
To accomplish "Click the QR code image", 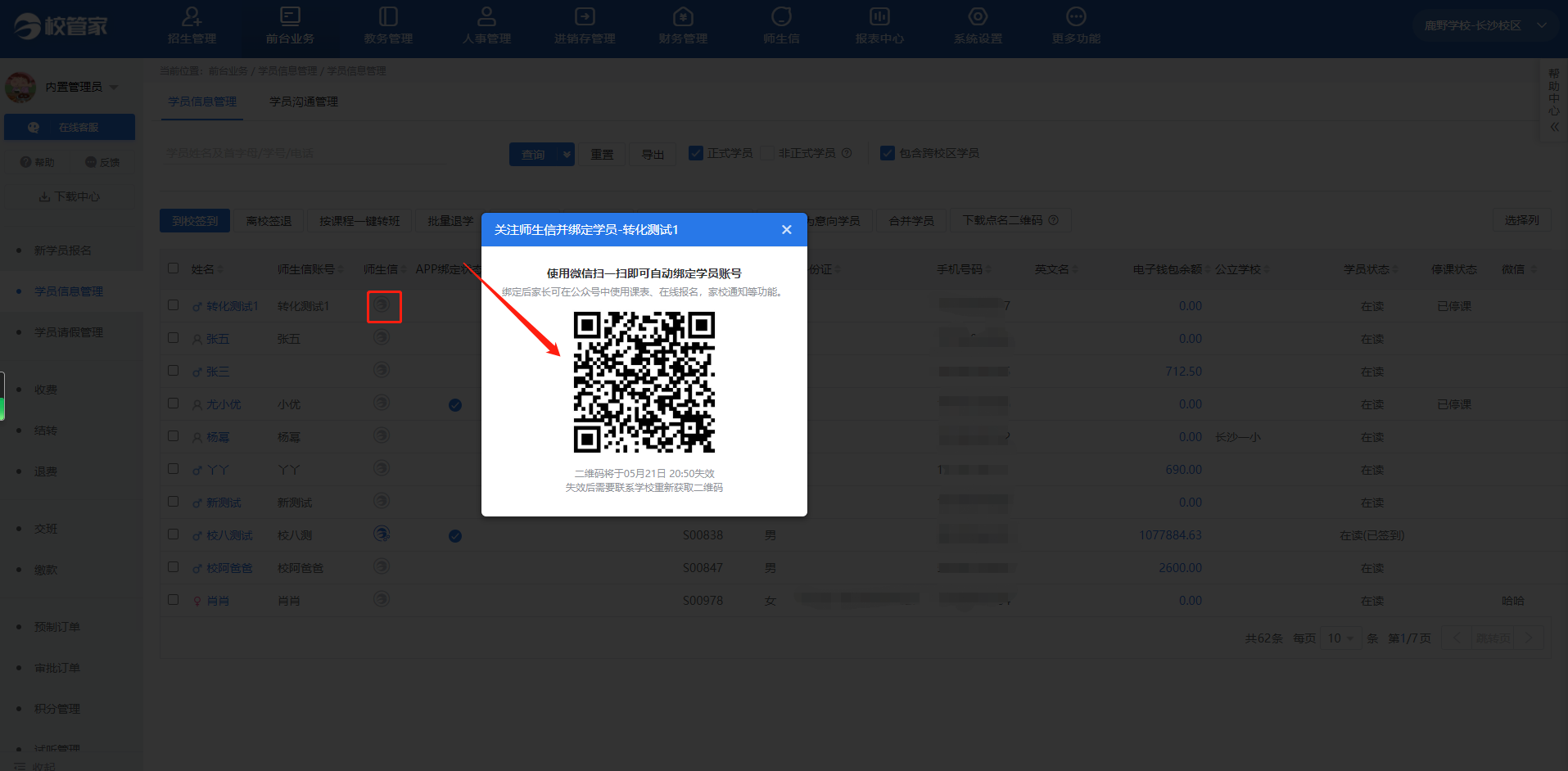I will [x=644, y=382].
